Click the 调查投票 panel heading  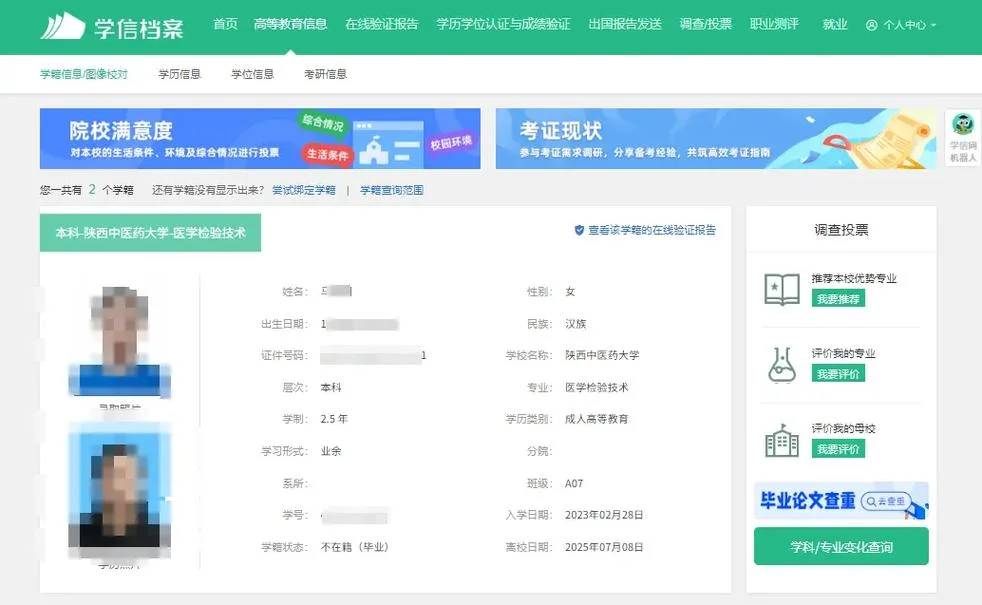(841, 230)
